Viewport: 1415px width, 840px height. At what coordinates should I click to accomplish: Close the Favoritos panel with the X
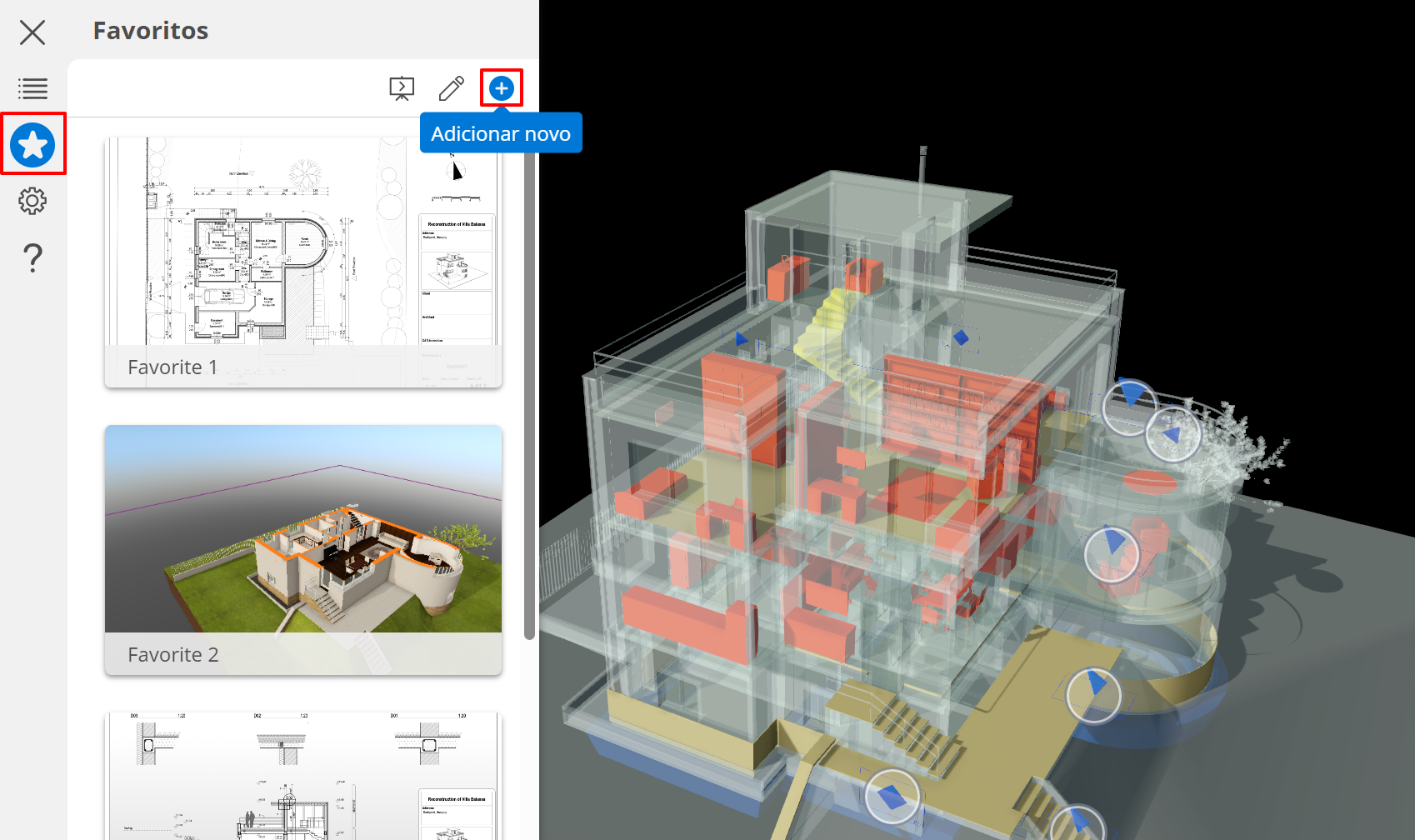(32, 32)
